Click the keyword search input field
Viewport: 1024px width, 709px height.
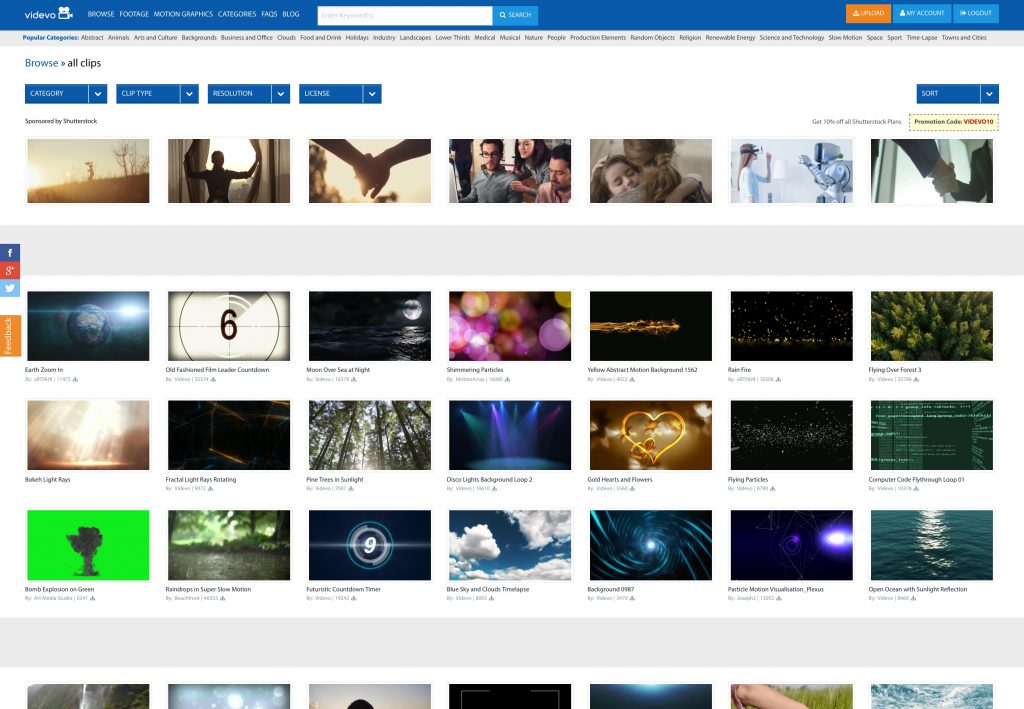tap(405, 15)
